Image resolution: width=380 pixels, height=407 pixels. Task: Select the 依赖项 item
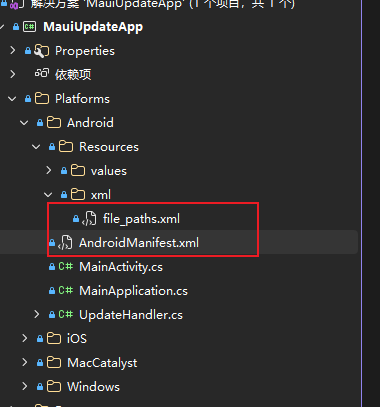pyautogui.click(x=73, y=74)
